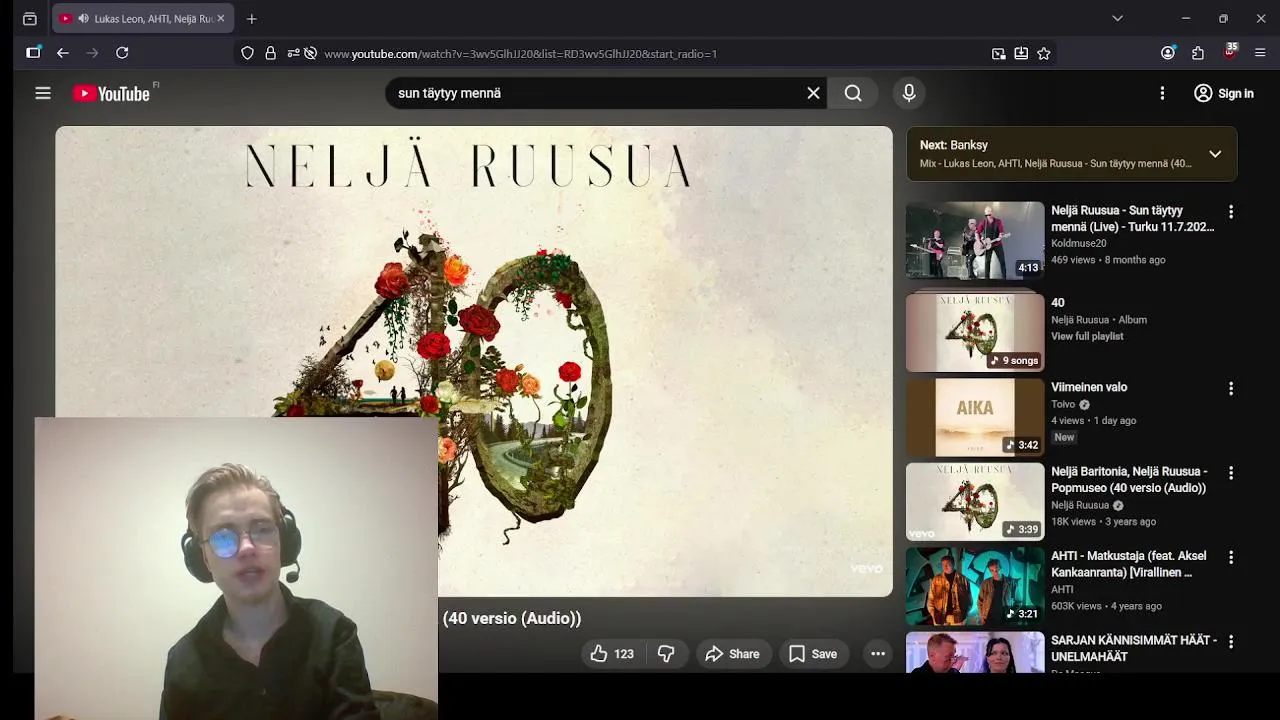Open the AIKA Viimeinen valo thumbnail
Image resolution: width=1280 pixels, height=720 pixels.
(x=975, y=417)
